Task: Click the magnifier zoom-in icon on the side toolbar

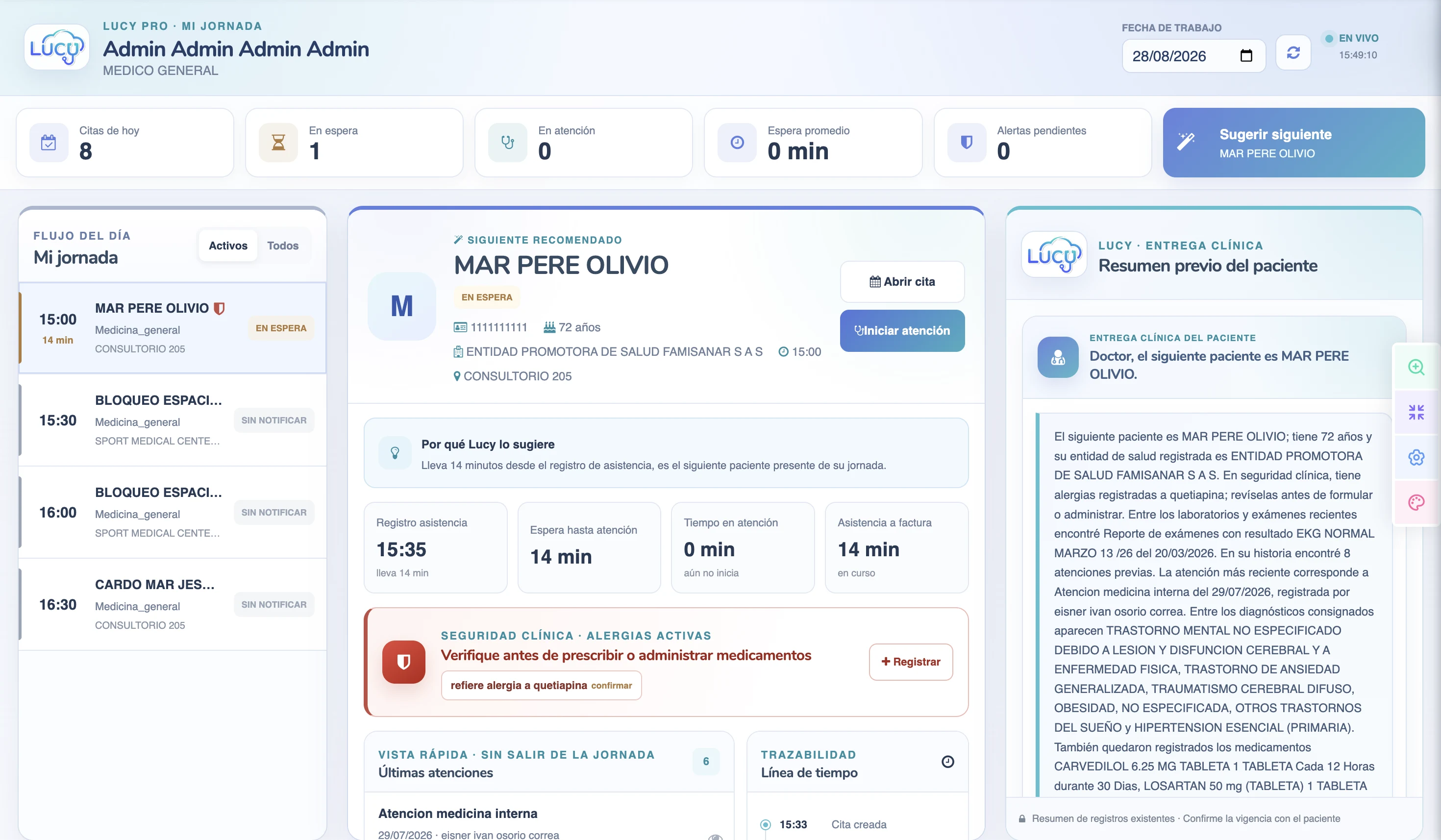Action: coord(1416,367)
